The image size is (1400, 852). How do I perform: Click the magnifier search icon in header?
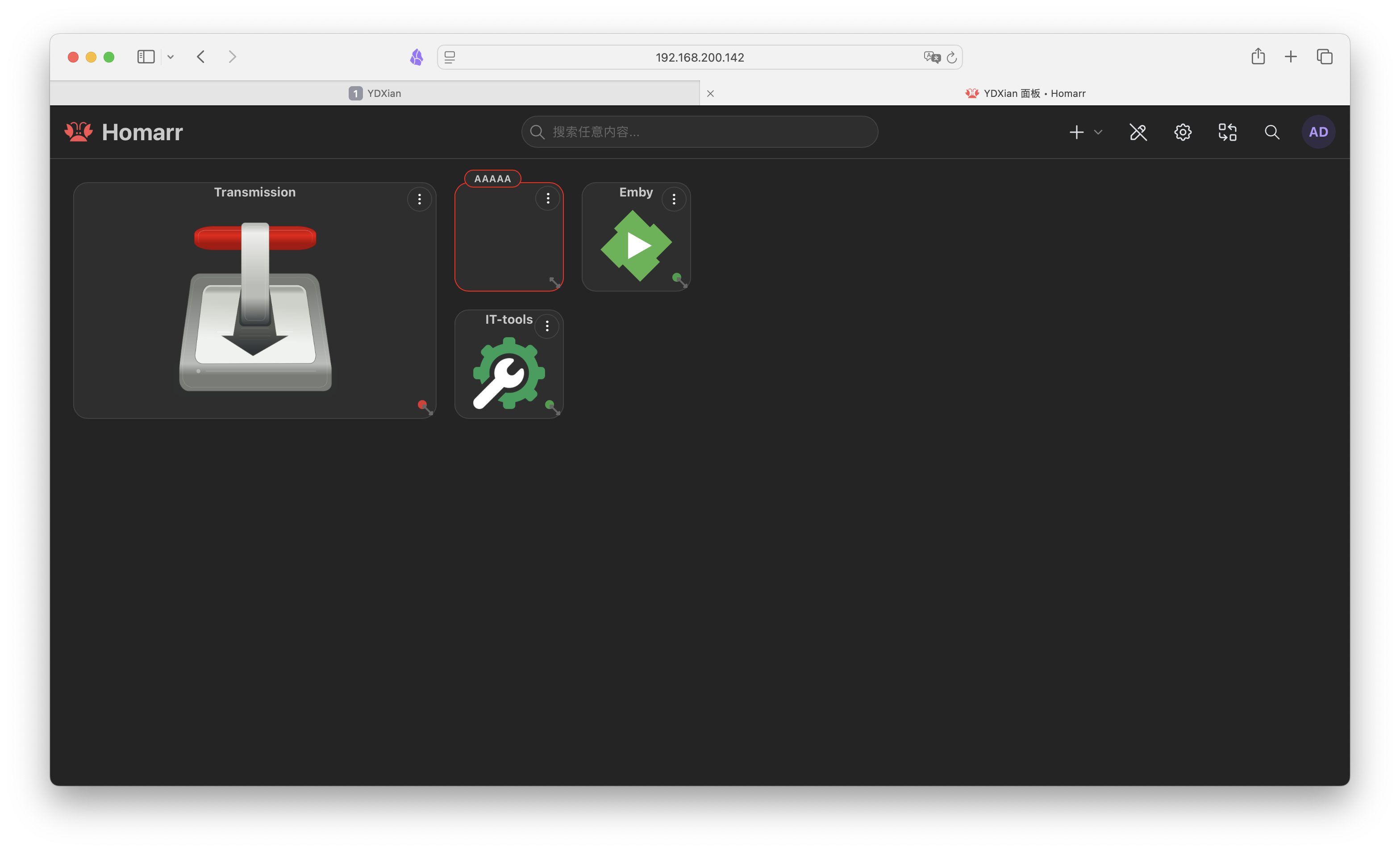[1272, 133]
